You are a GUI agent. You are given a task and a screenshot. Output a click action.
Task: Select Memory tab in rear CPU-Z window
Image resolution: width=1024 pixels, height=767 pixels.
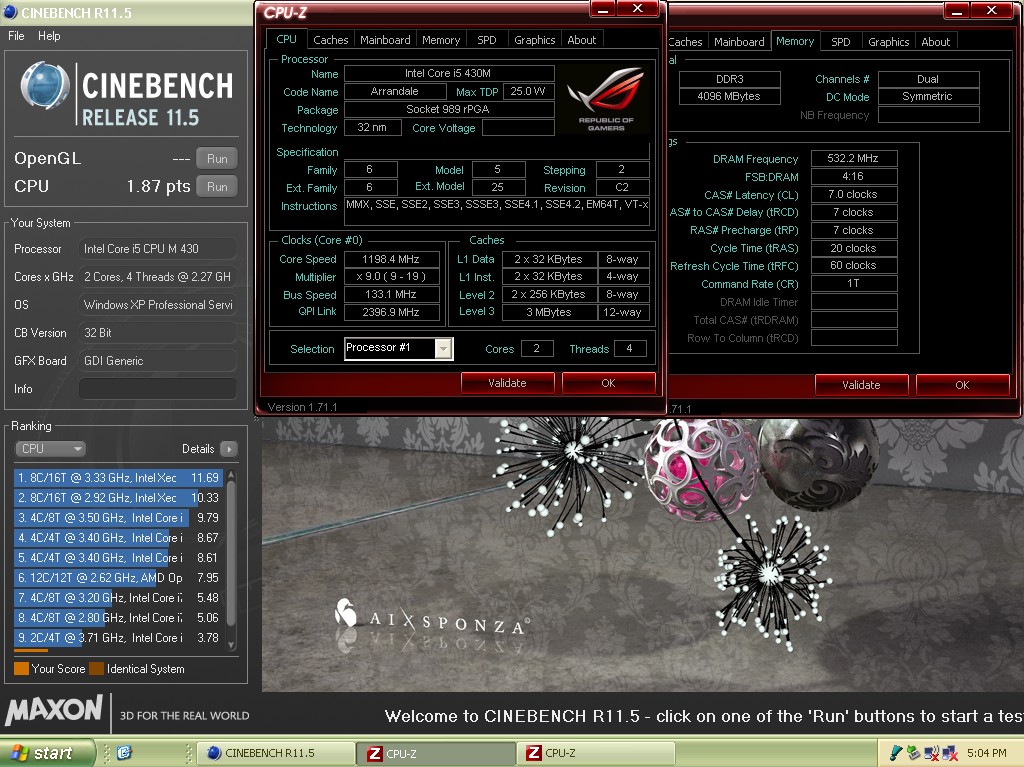coord(795,41)
